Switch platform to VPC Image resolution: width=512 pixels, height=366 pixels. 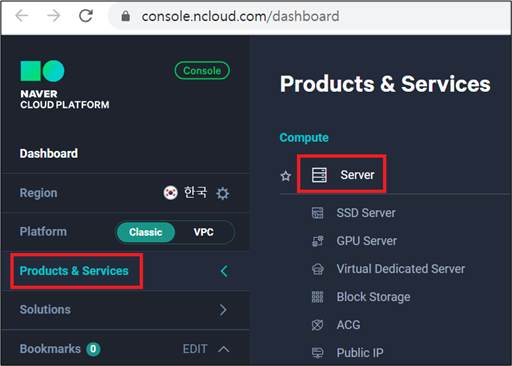(204, 232)
